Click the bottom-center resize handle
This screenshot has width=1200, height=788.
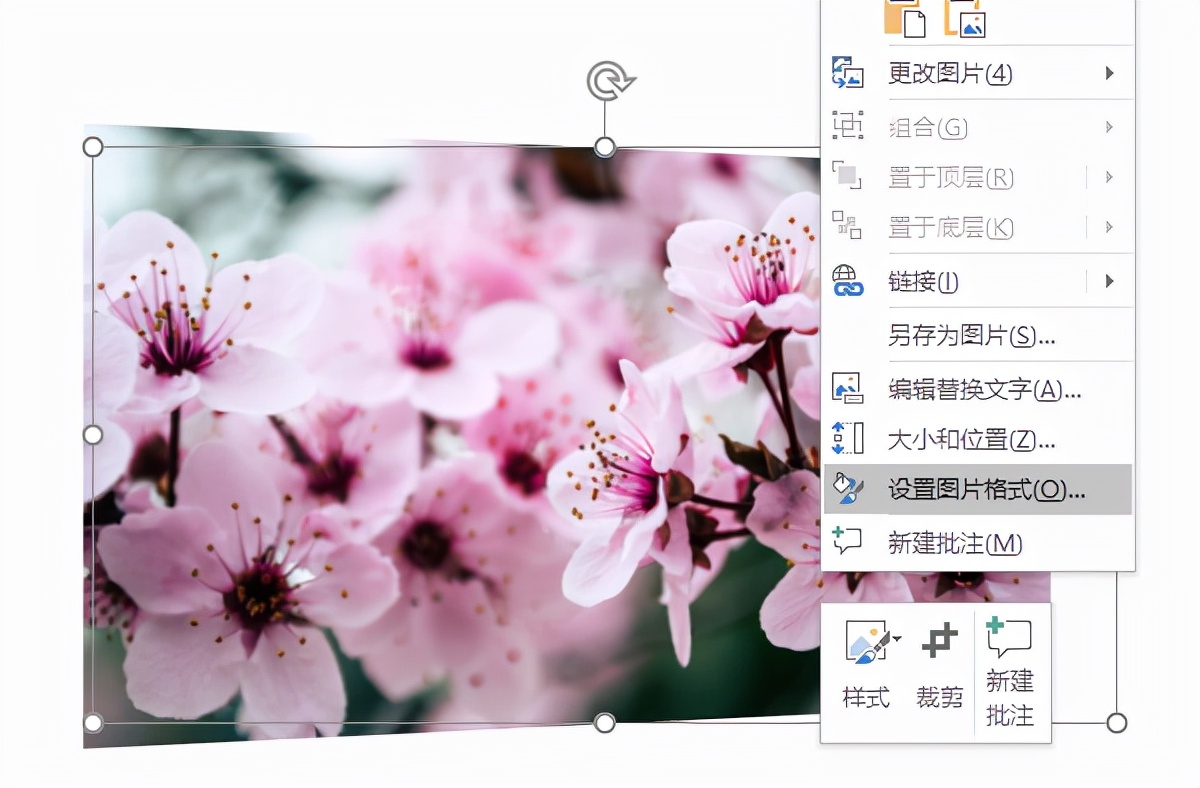[x=604, y=722]
